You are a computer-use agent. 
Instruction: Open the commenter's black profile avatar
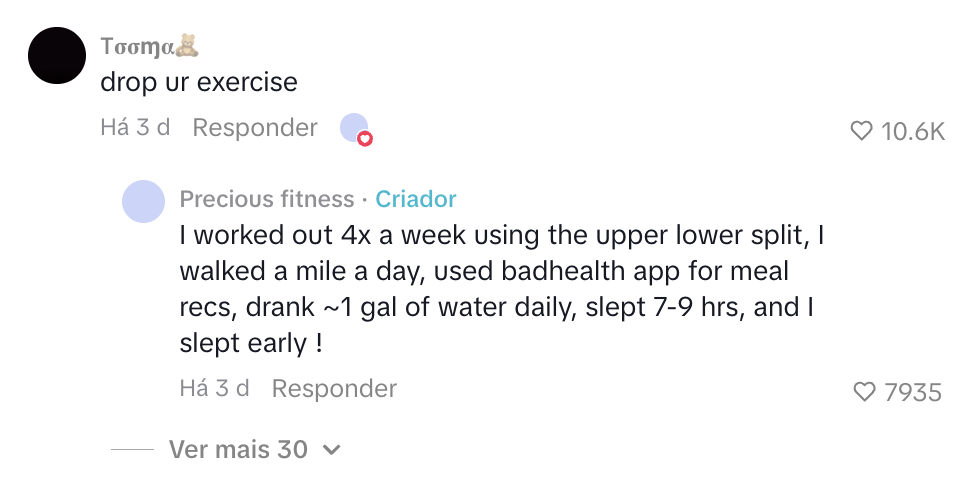(57, 56)
